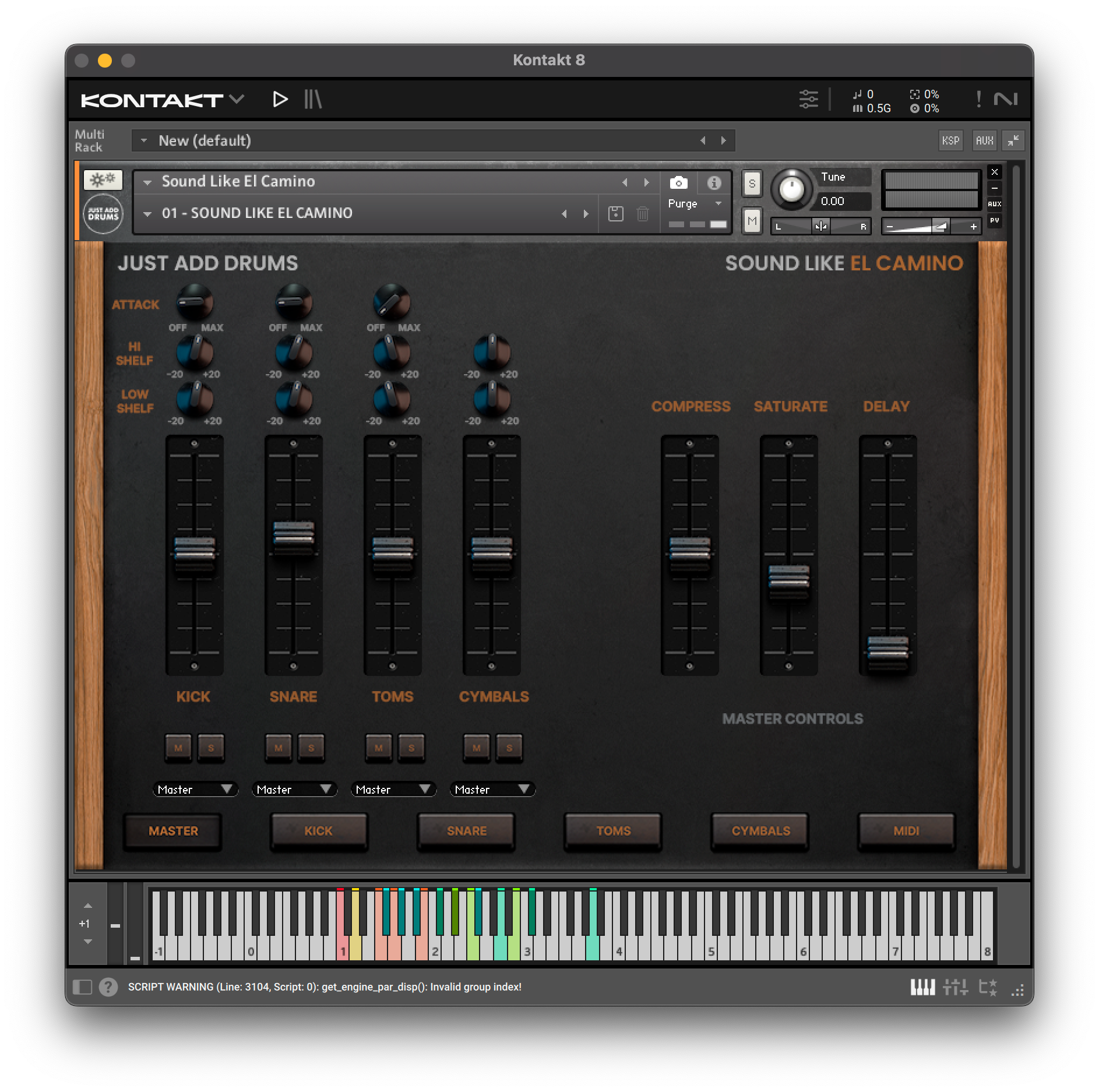The image size is (1099, 1092).
Task: Click the Tune knob
Action: coord(791,188)
